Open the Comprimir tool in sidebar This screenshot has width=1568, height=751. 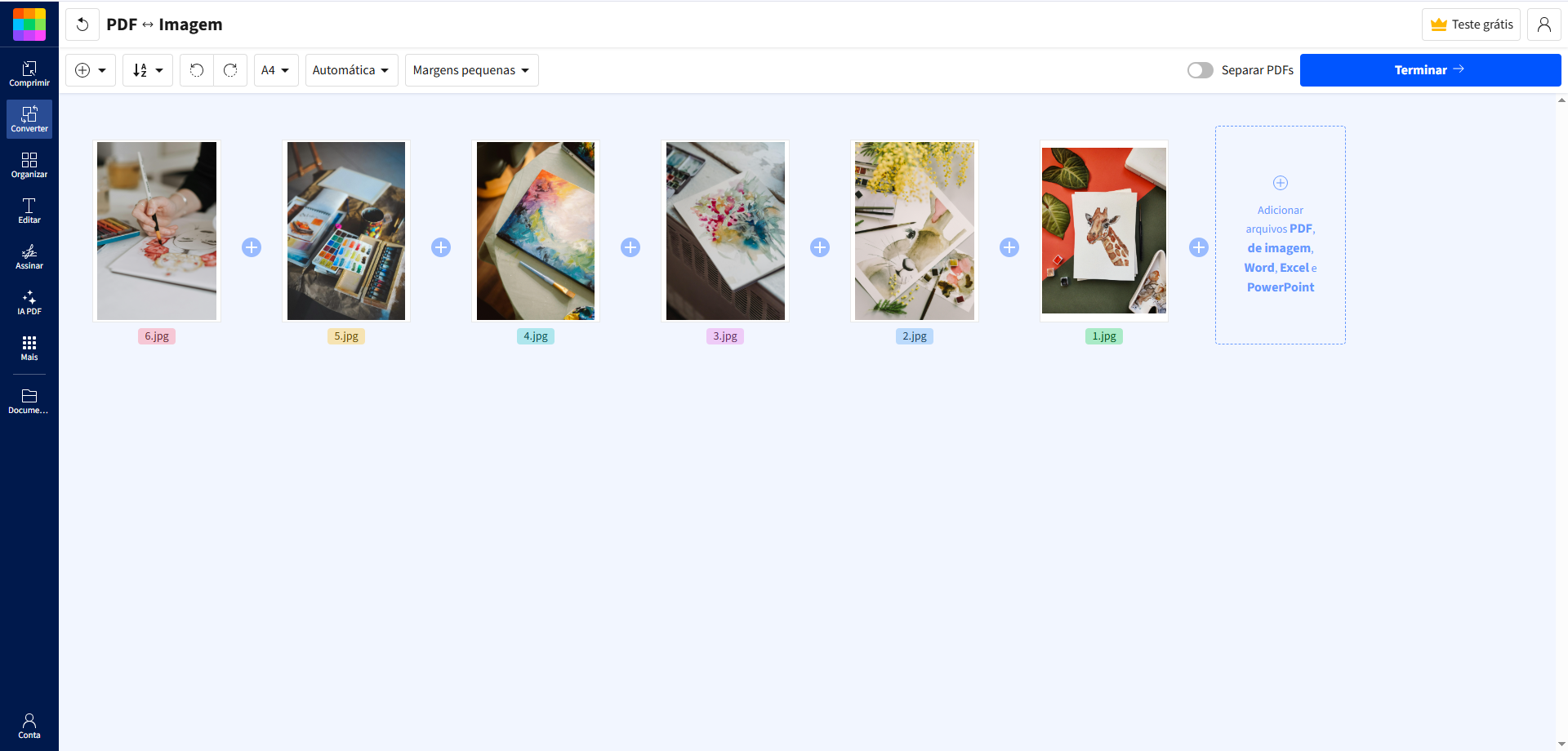pos(29,73)
